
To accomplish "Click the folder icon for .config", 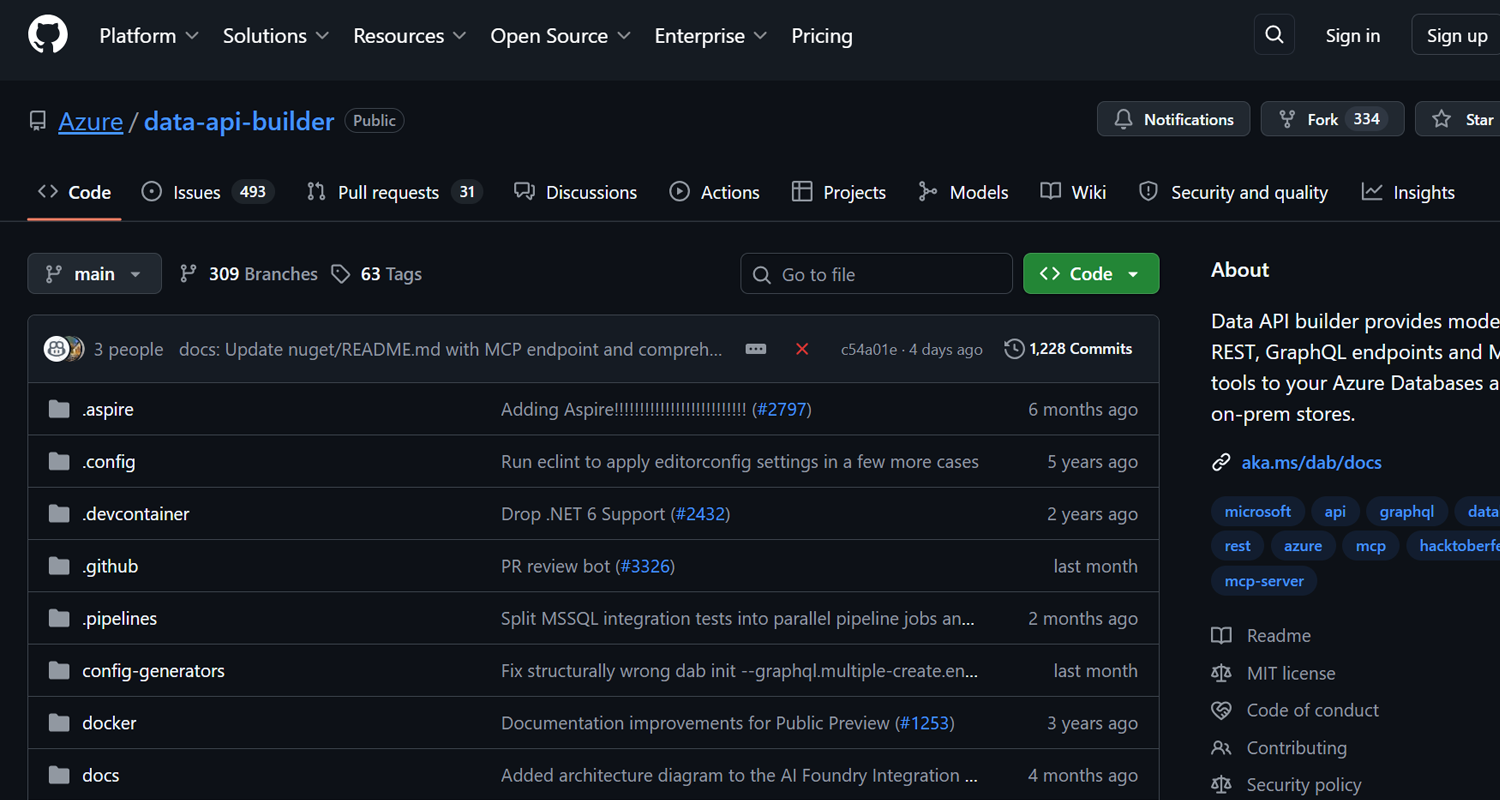I will click(59, 461).
